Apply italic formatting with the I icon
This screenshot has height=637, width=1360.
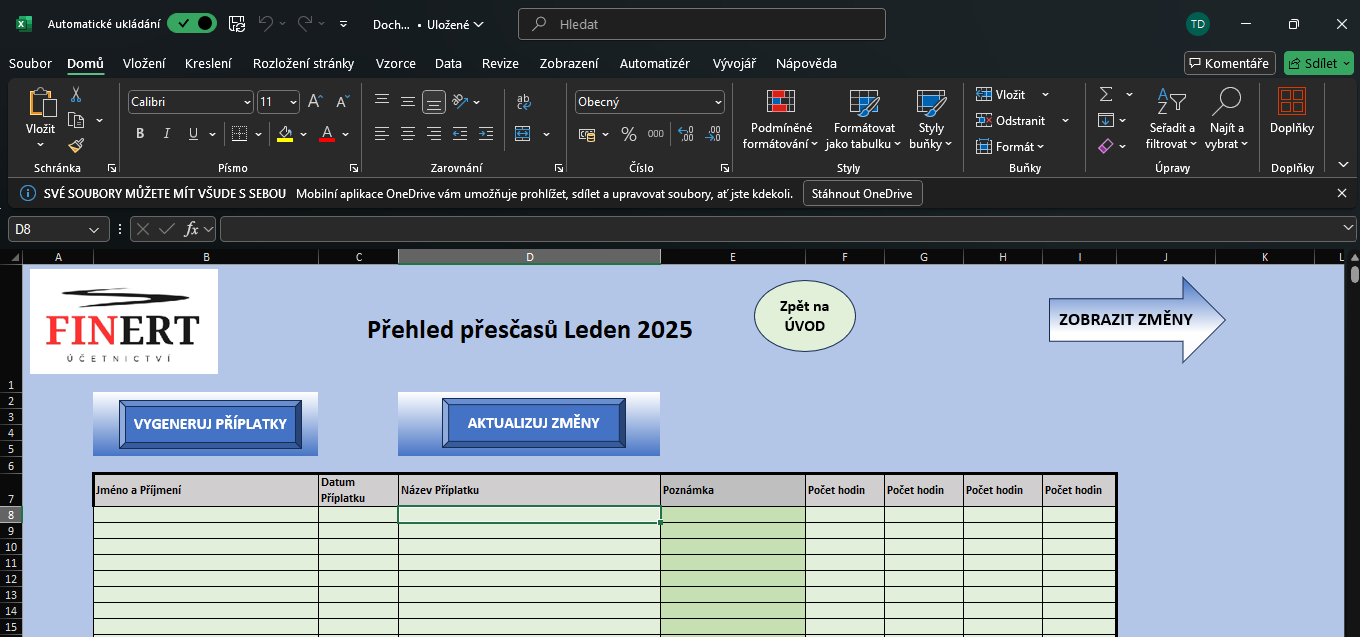[166, 134]
